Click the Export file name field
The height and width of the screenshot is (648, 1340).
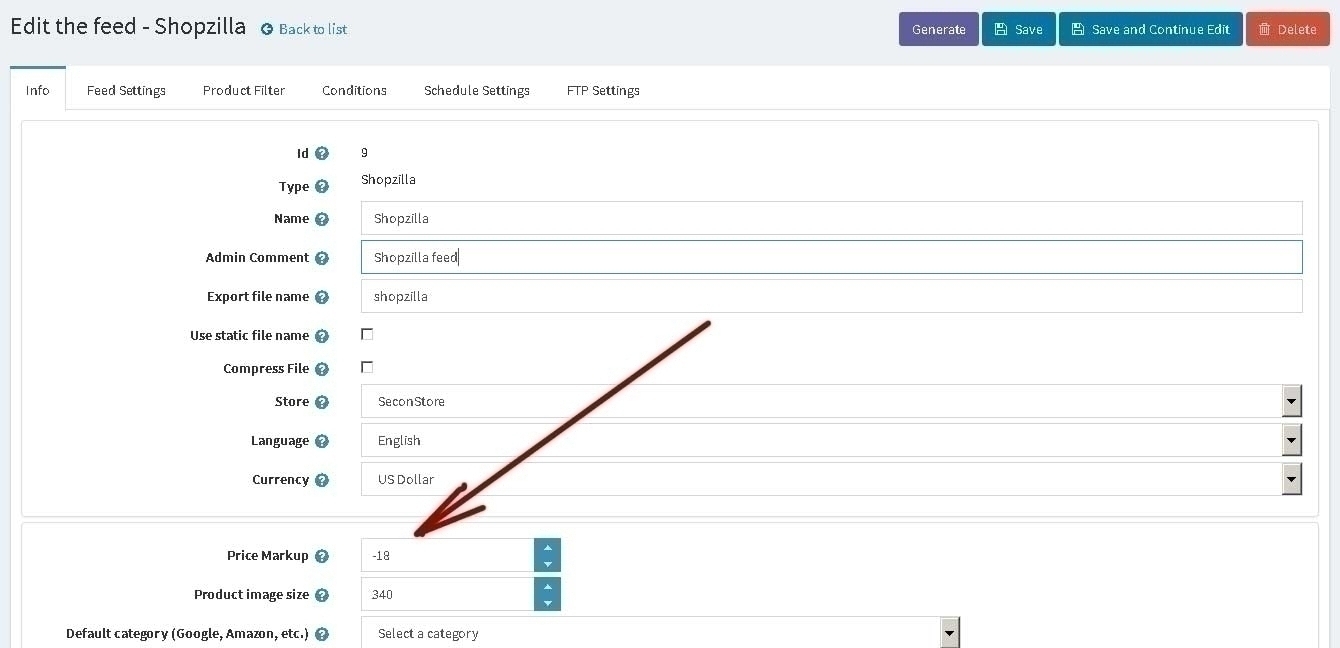coord(831,296)
